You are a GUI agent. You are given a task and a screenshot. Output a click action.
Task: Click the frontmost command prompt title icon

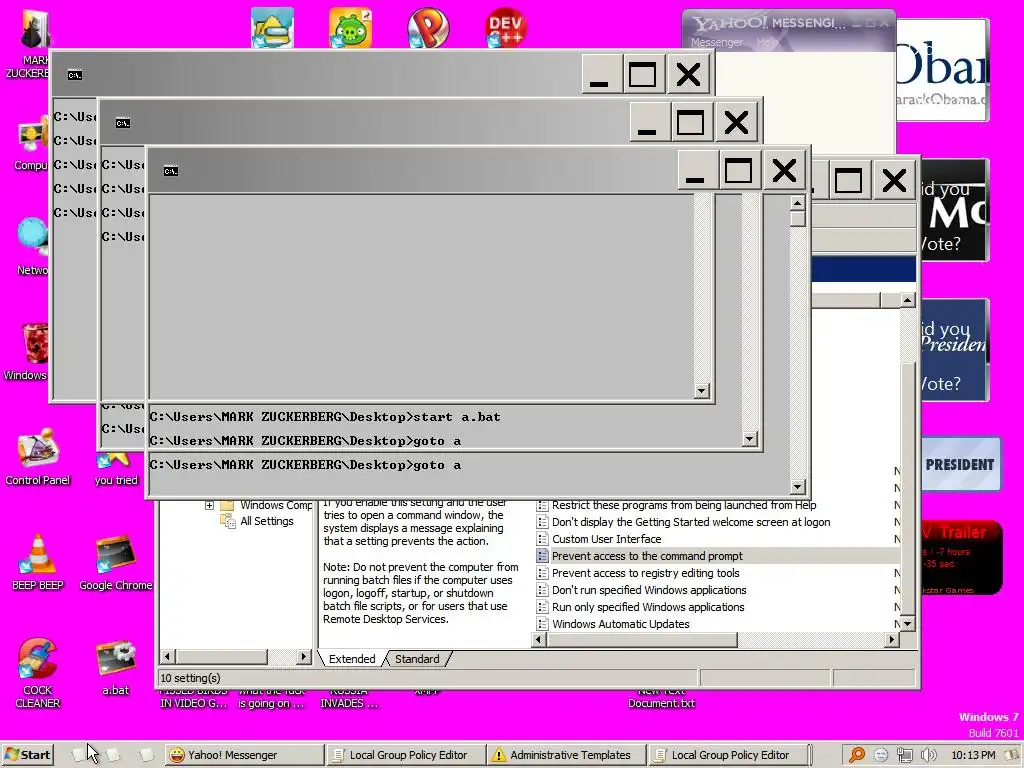click(170, 171)
